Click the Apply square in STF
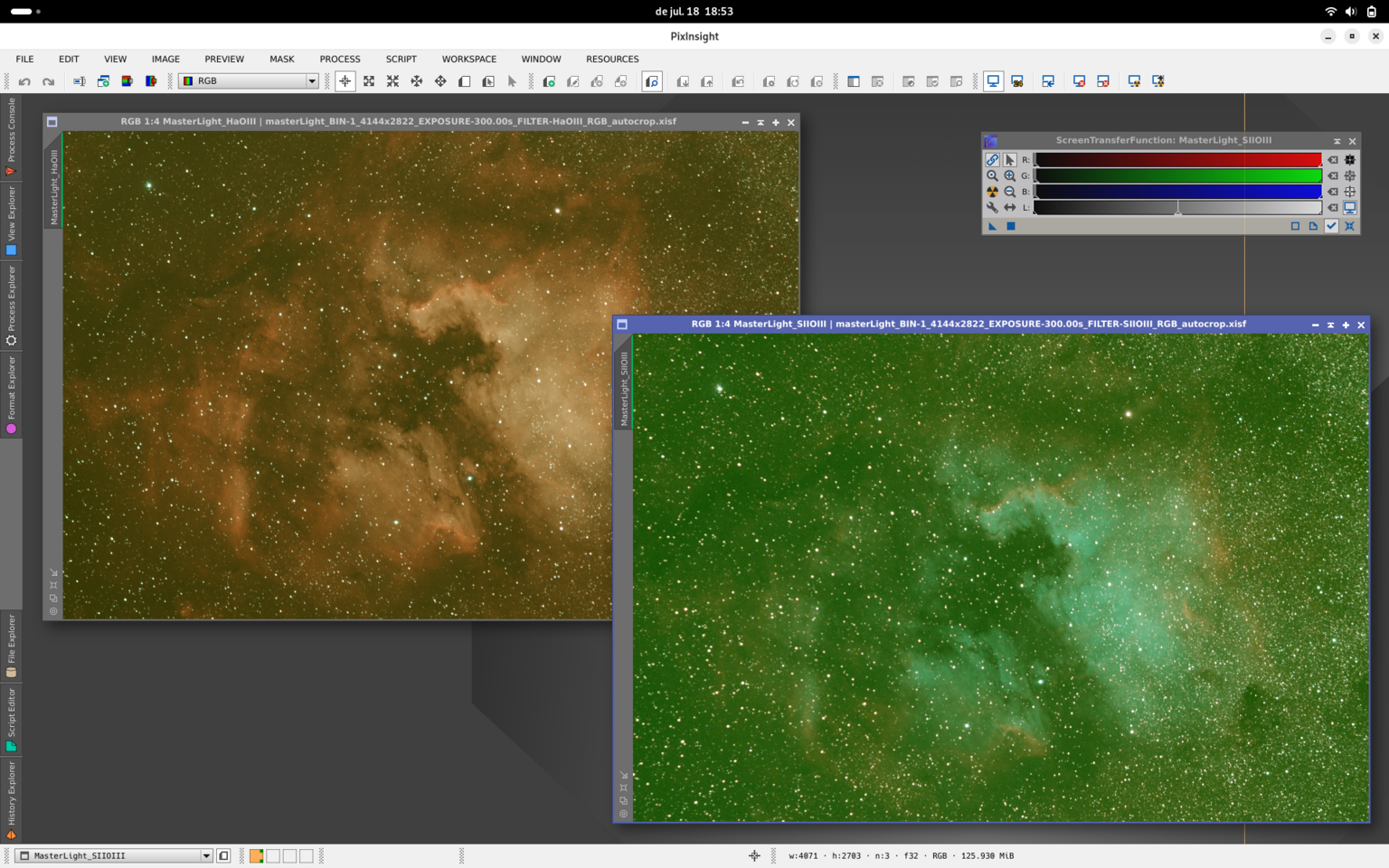Viewport: 1389px width, 868px height. coord(1011,226)
